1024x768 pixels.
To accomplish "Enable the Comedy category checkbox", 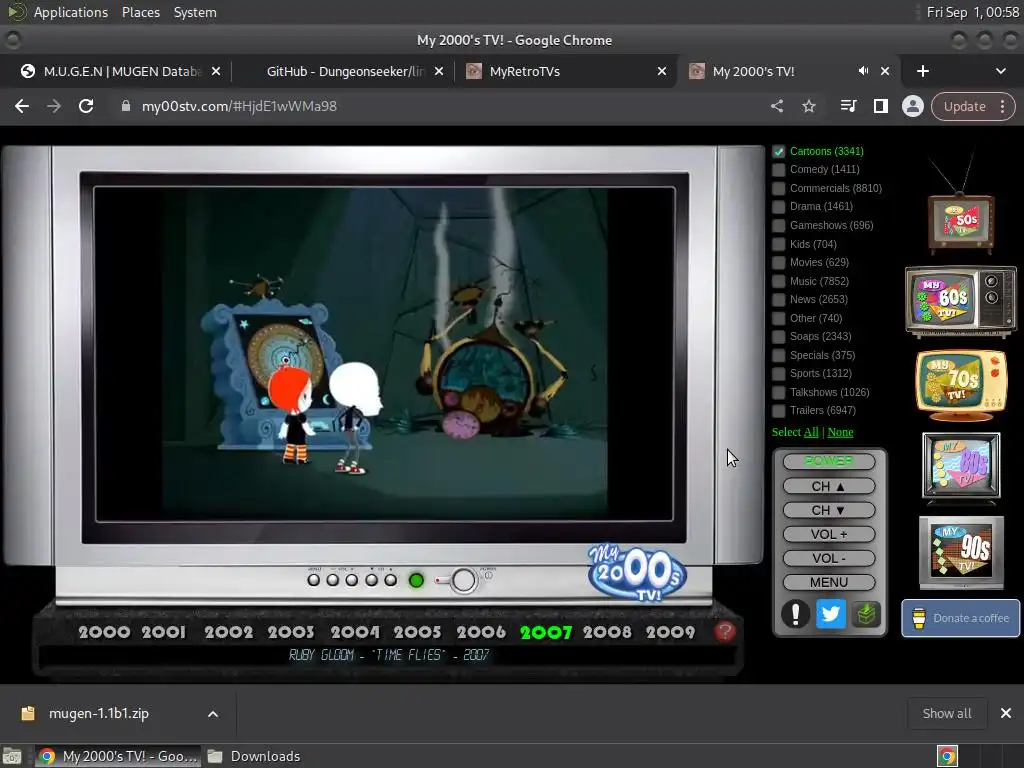I will coord(778,170).
